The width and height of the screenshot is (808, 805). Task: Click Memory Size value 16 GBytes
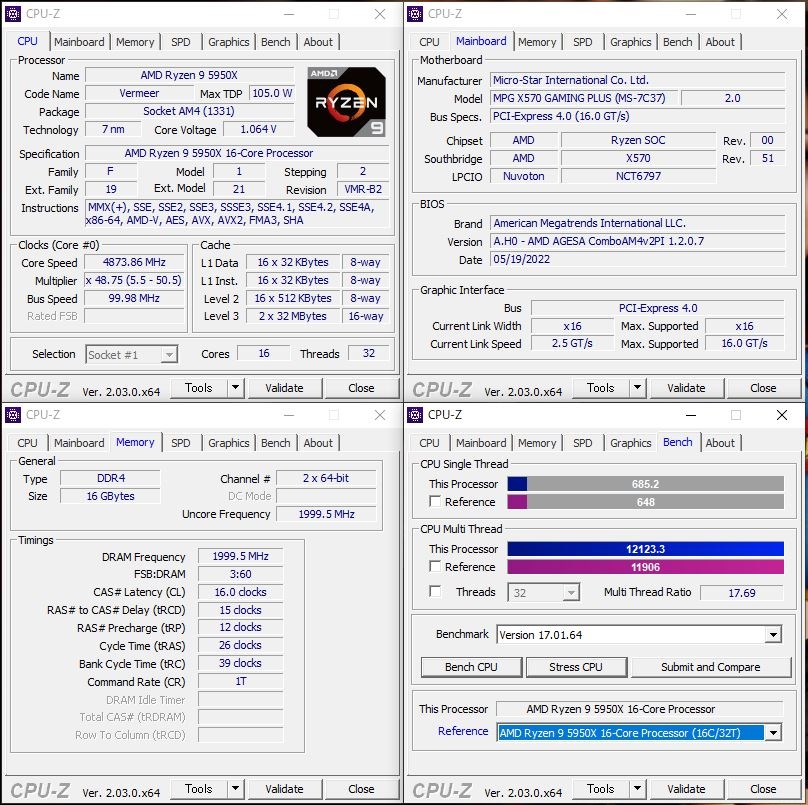coord(110,496)
